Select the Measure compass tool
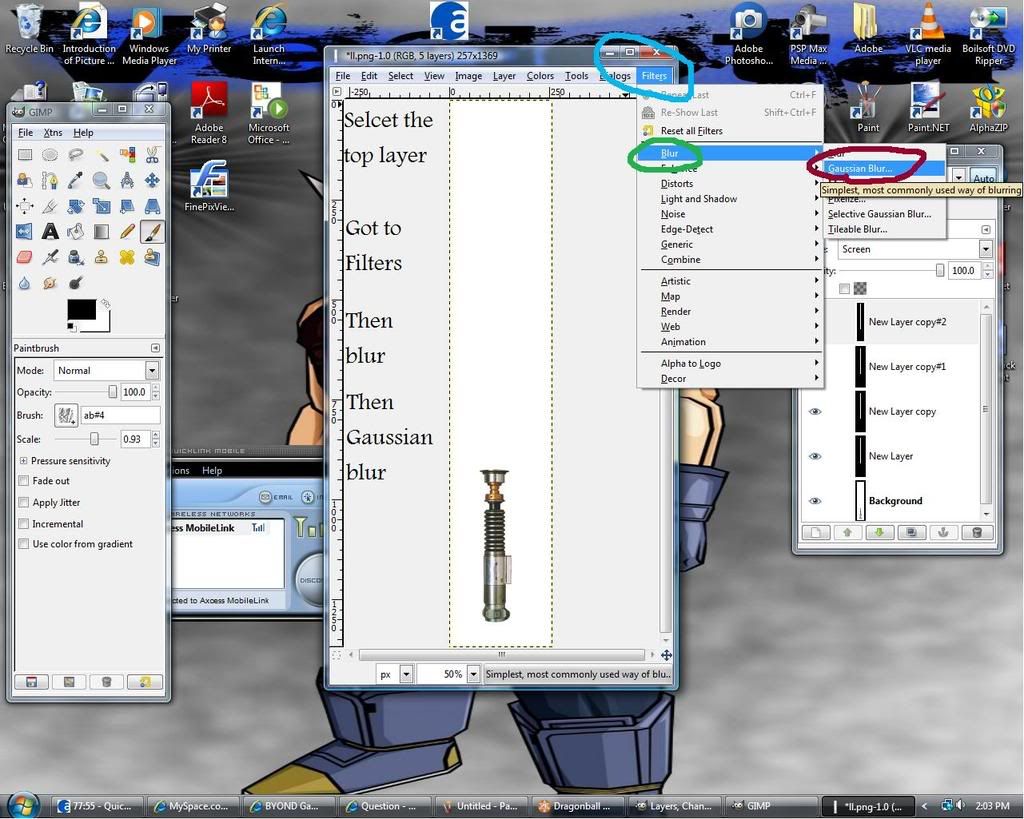Viewport: 1024px width, 819px height. pyautogui.click(x=127, y=180)
